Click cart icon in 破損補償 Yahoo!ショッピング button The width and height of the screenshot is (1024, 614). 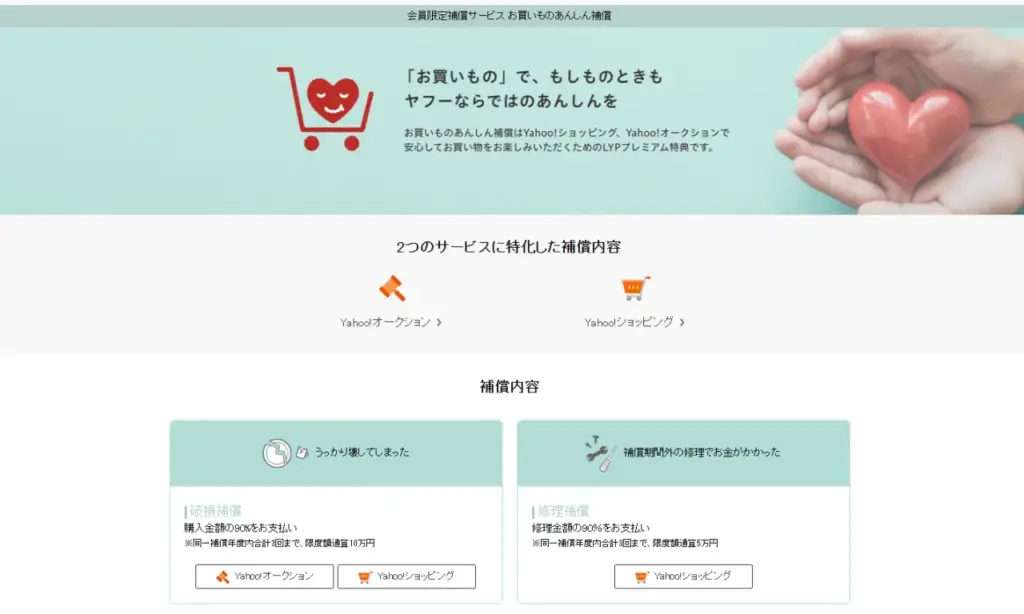[x=365, y=577]
